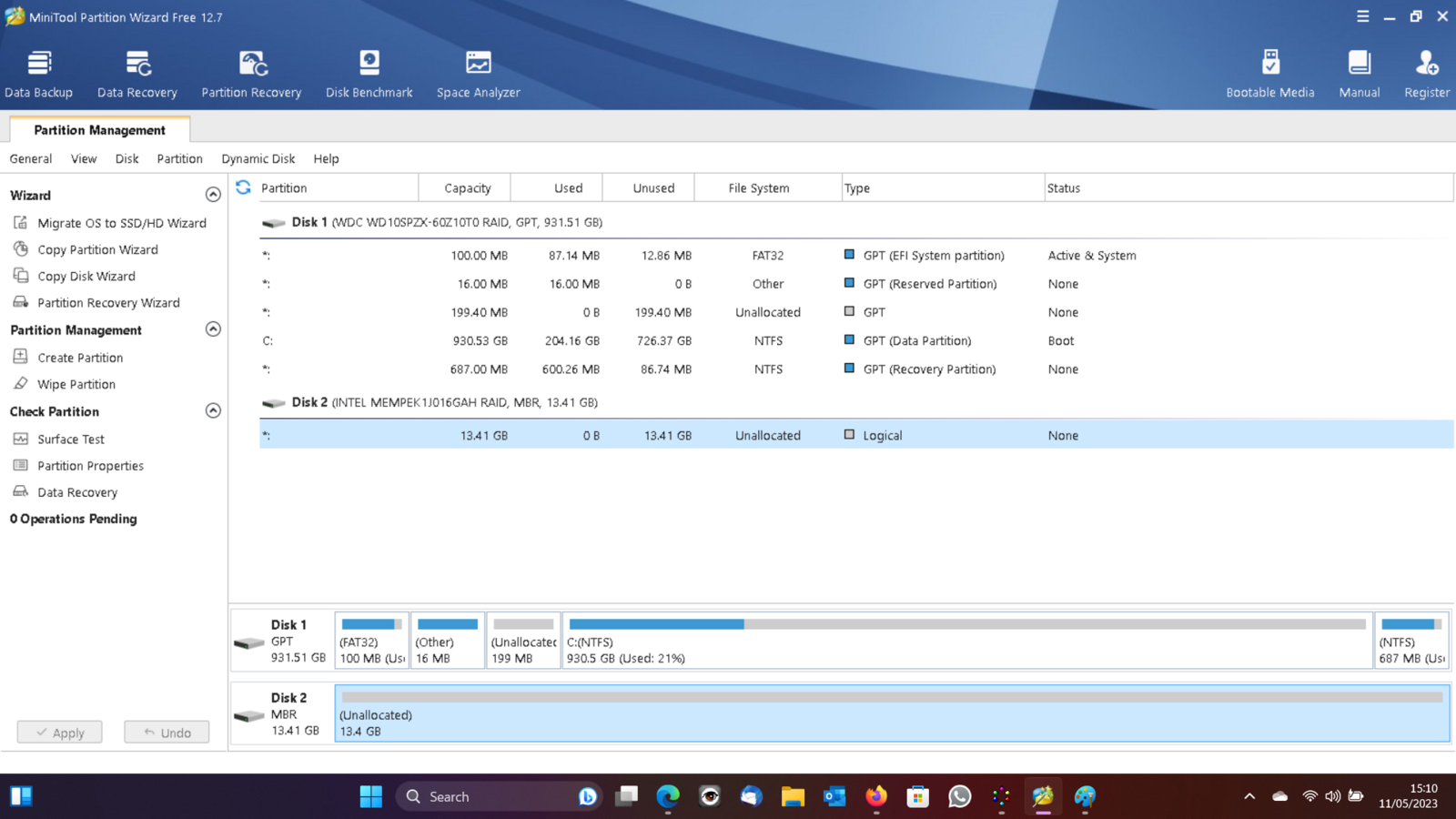Refresh the partition list
Viewport: 1456px width, 819px height.
point(243,187)
